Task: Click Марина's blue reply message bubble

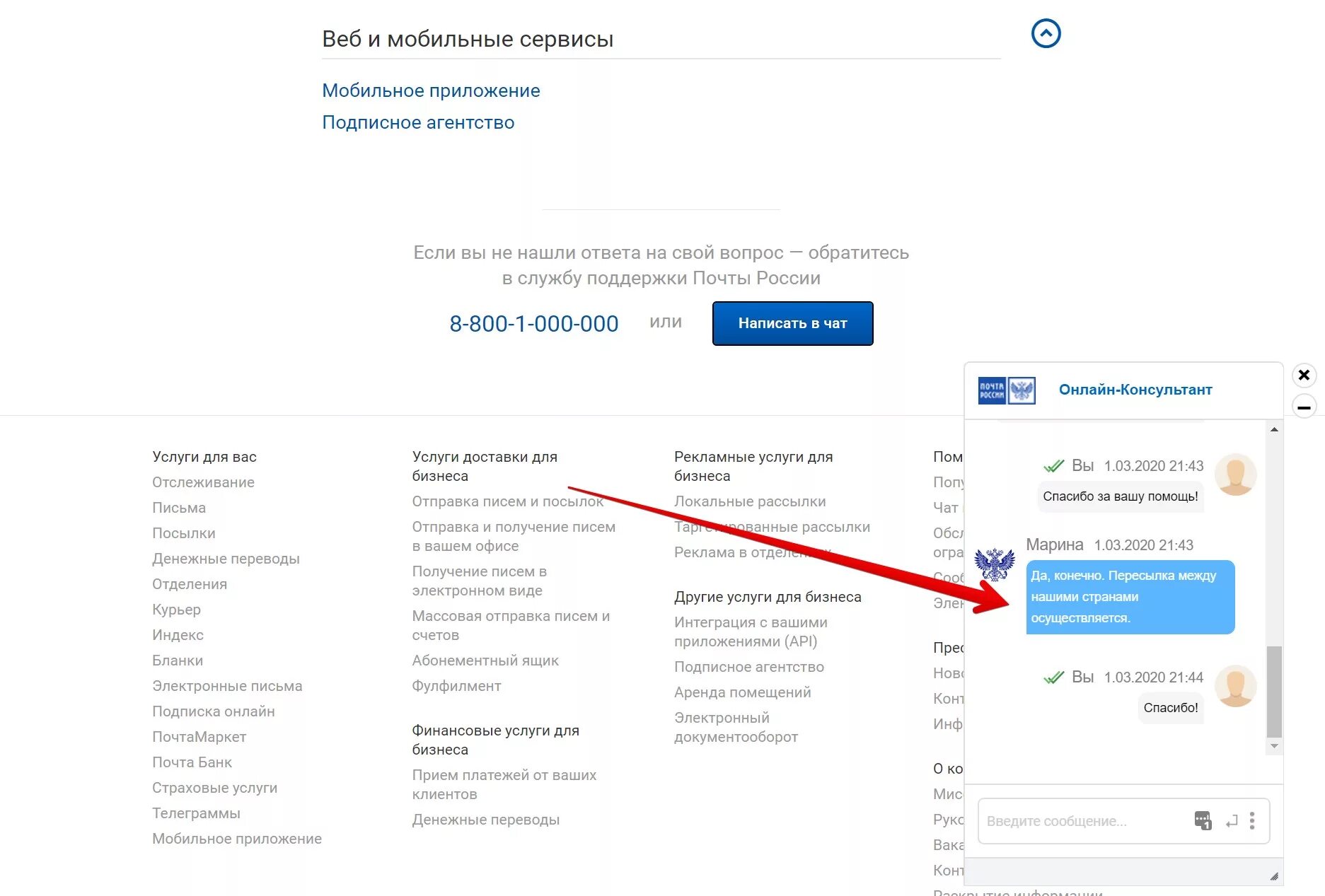Action: (x=1130, y=597)
